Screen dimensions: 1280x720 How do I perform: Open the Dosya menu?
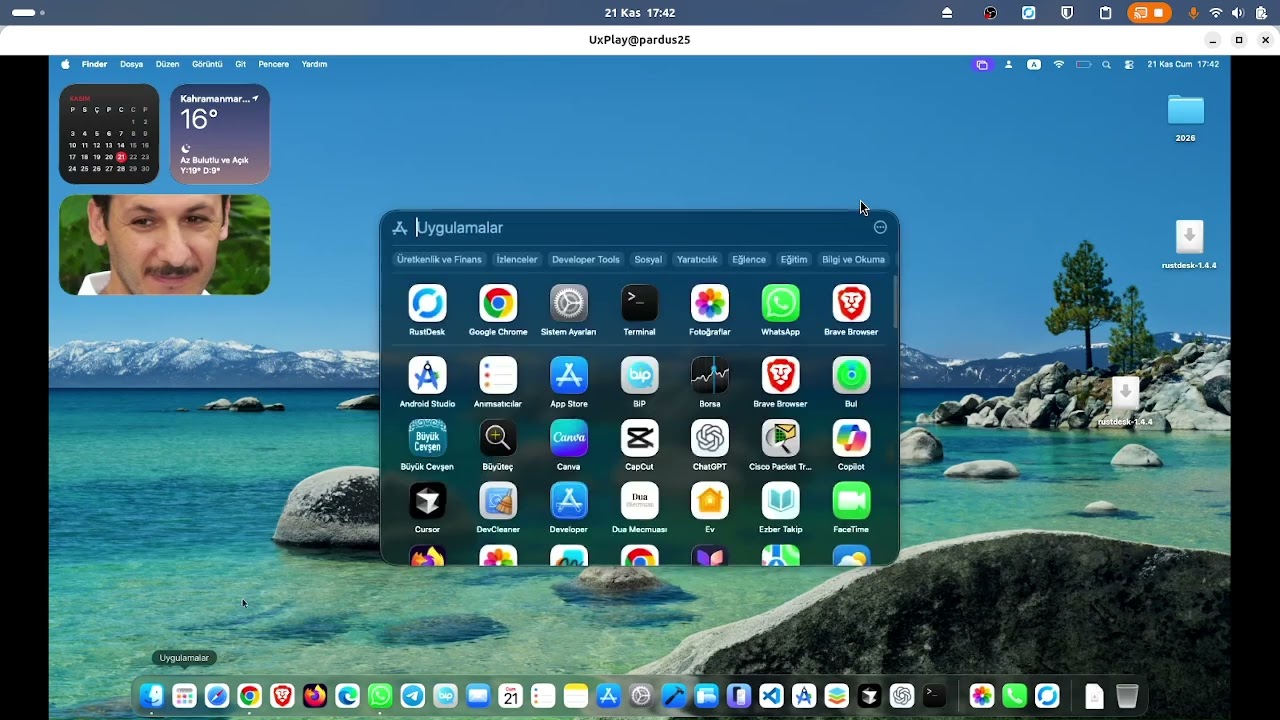tap(132, 64)
